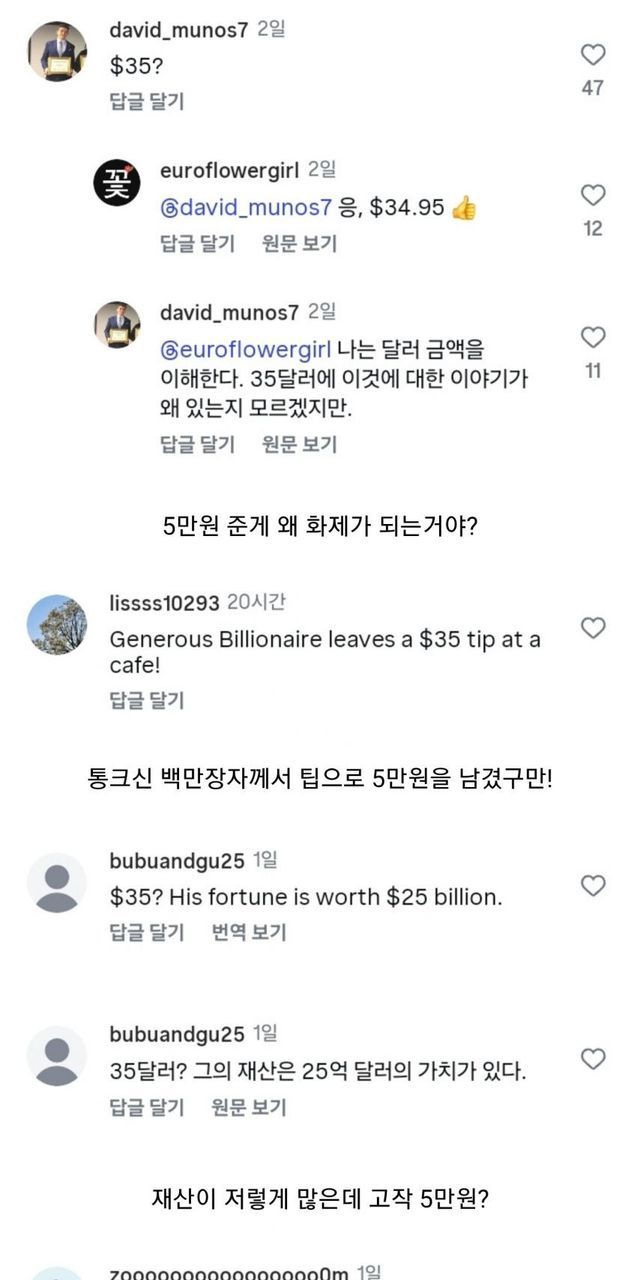640x1280 pixels.
Task: Open the @david_munos7 mention link
Action: pyautogui.click(x=246, y=209)
